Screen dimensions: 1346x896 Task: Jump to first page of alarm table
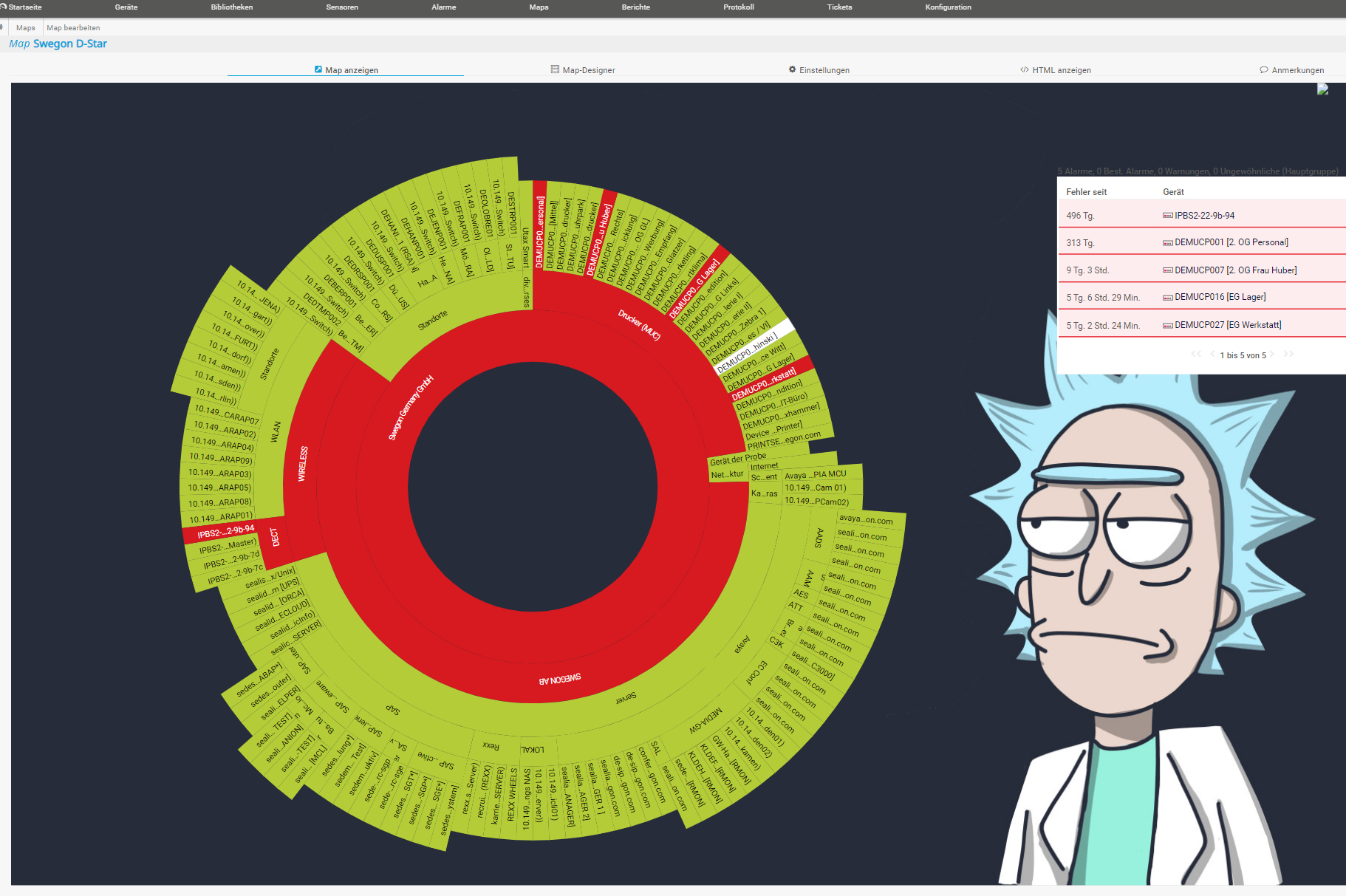point(1195,355)
